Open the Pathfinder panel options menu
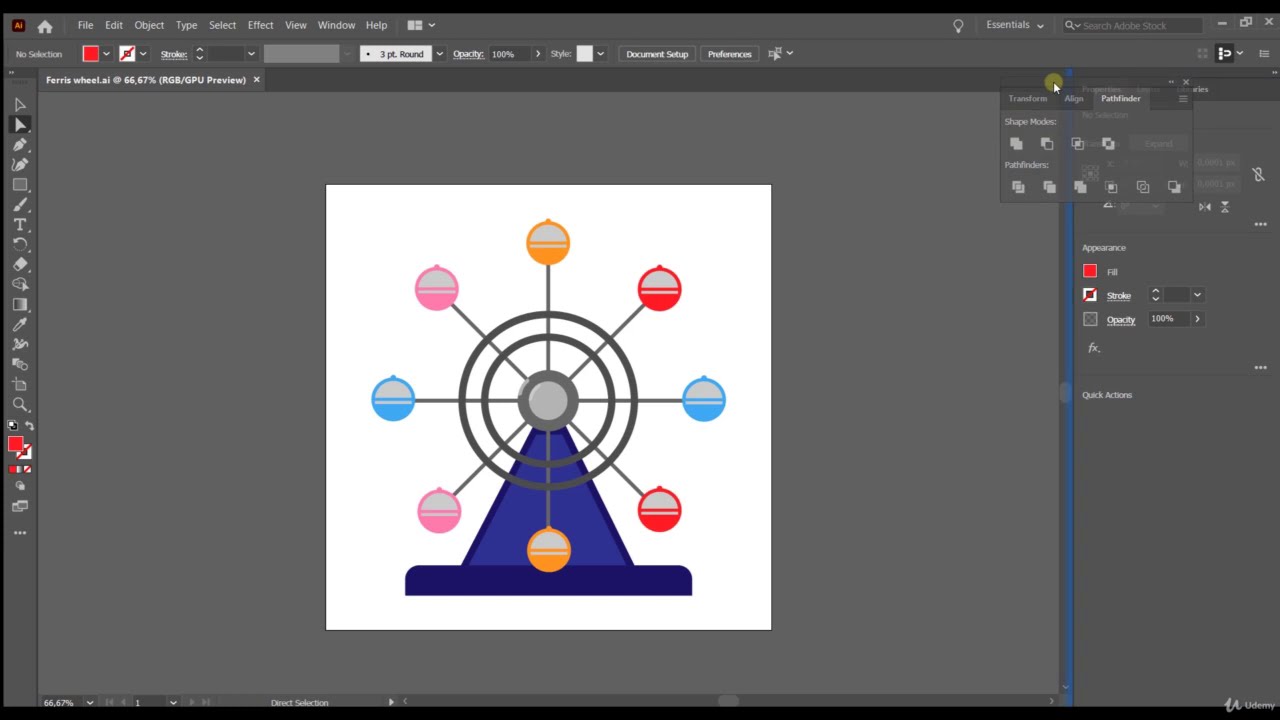The width and height of the screenshot is (1280, 720). point(1183,98)
